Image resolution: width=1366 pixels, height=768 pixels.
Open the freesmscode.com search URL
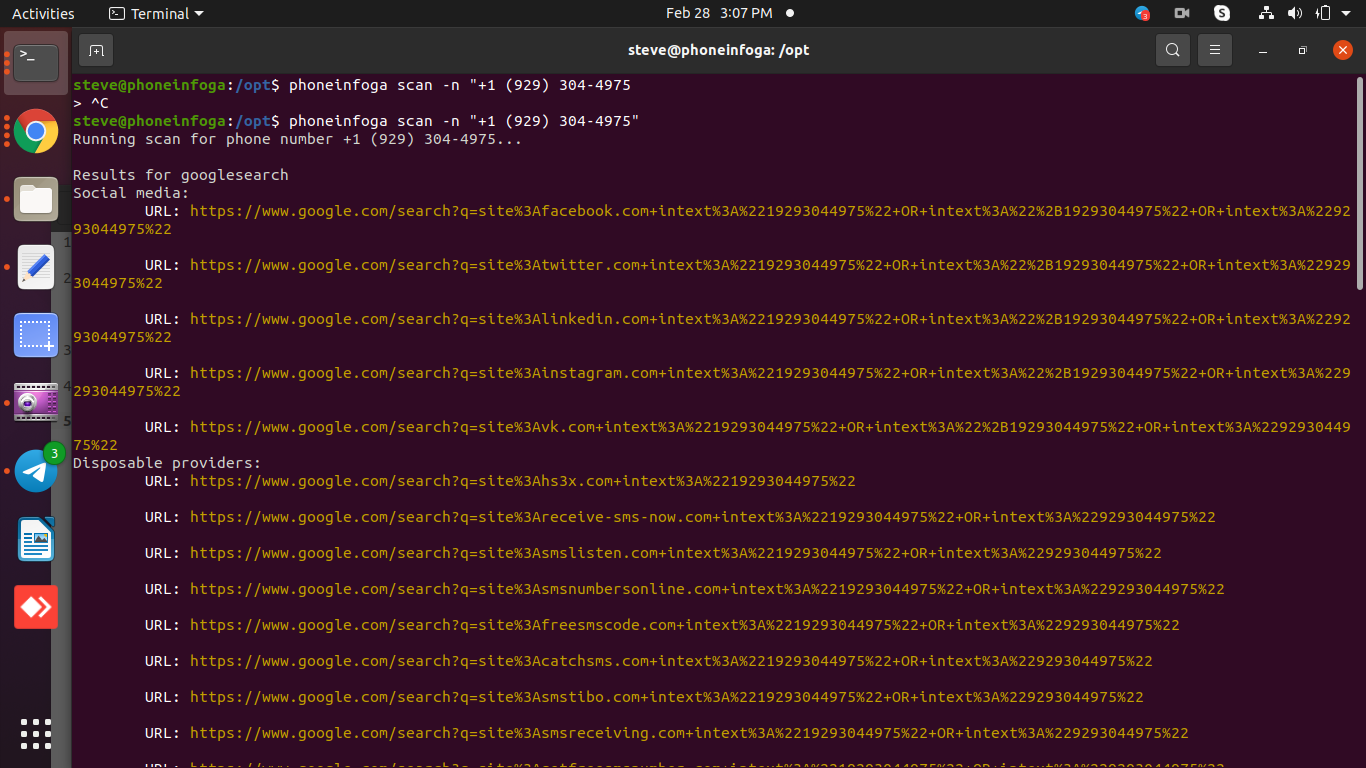[684, 625]
